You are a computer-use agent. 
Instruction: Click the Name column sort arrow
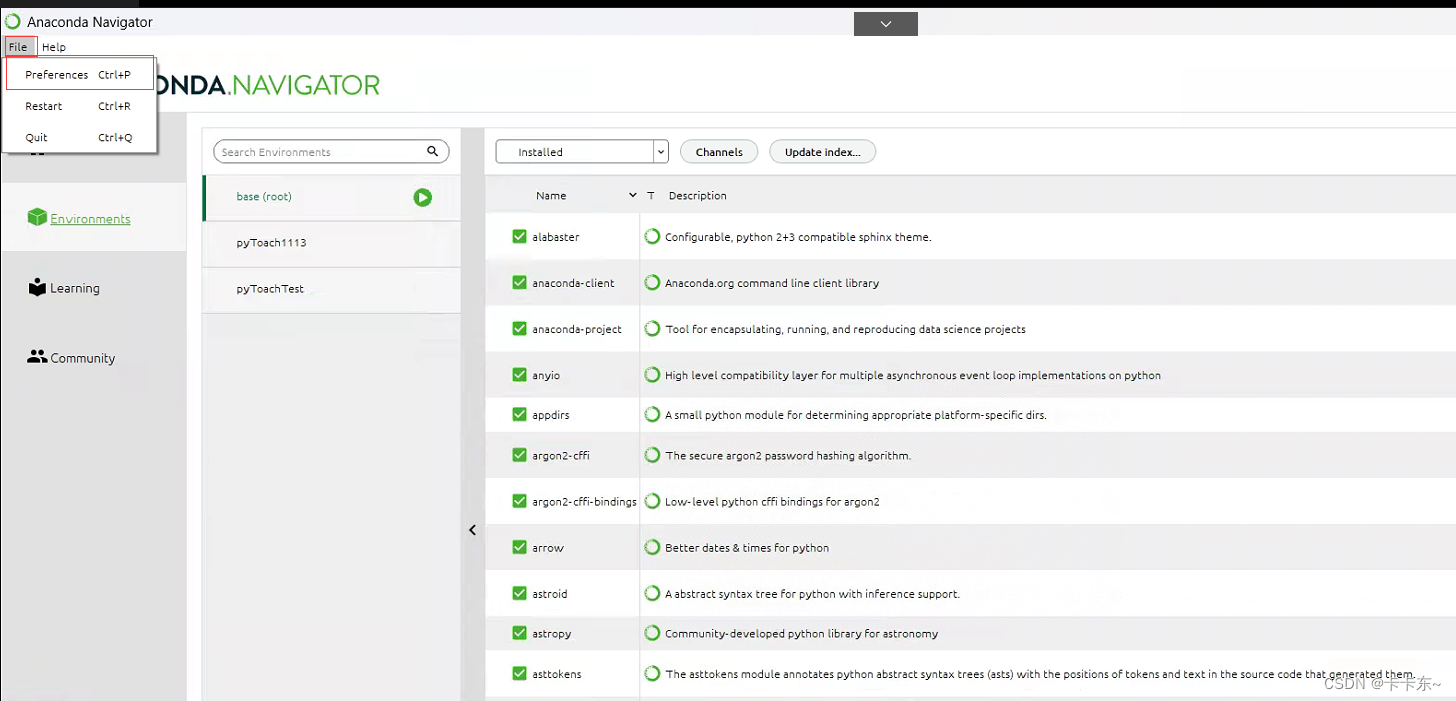pos(632,195)
